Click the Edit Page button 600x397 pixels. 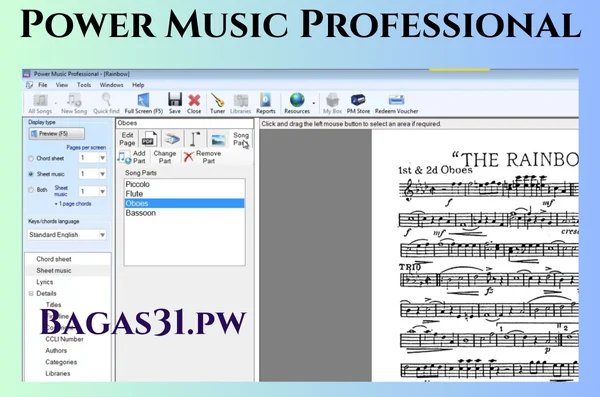(127, 139)
